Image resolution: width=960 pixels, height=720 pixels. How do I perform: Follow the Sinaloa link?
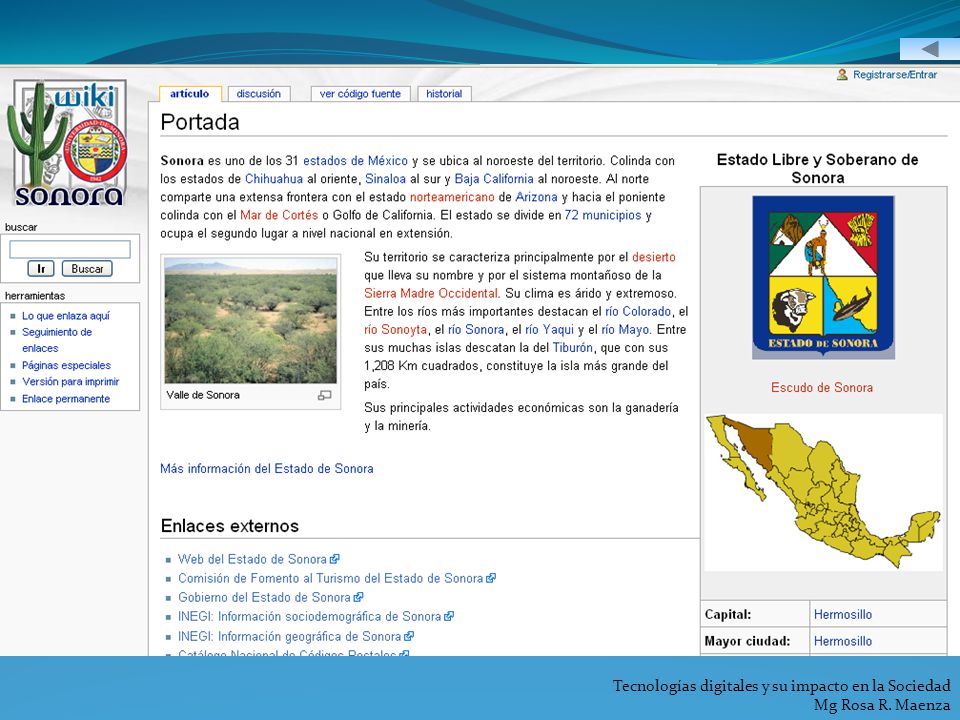pyautogui.click(x=385, y=179)
